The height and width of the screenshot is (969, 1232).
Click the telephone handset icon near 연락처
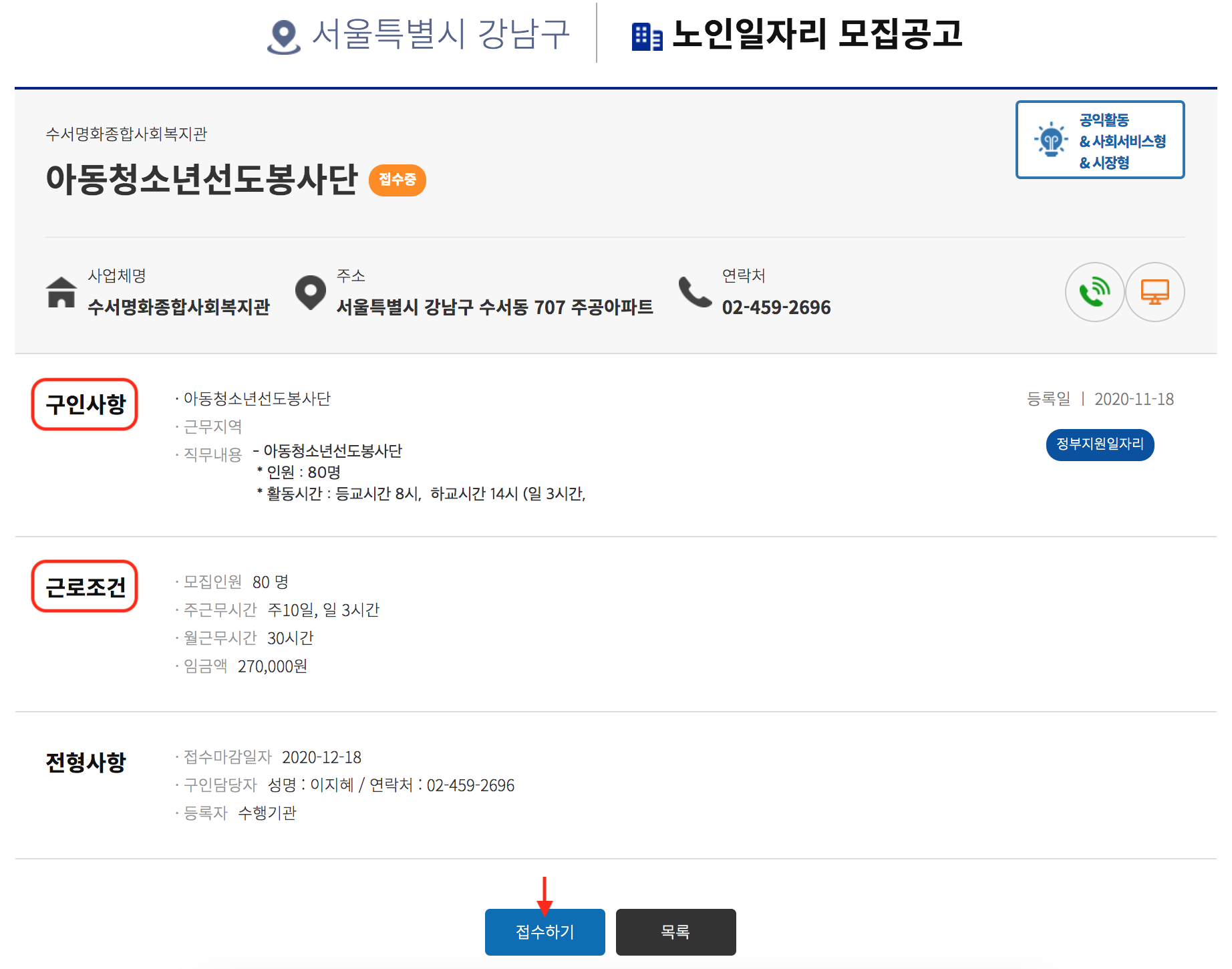[x=695, y=292]
